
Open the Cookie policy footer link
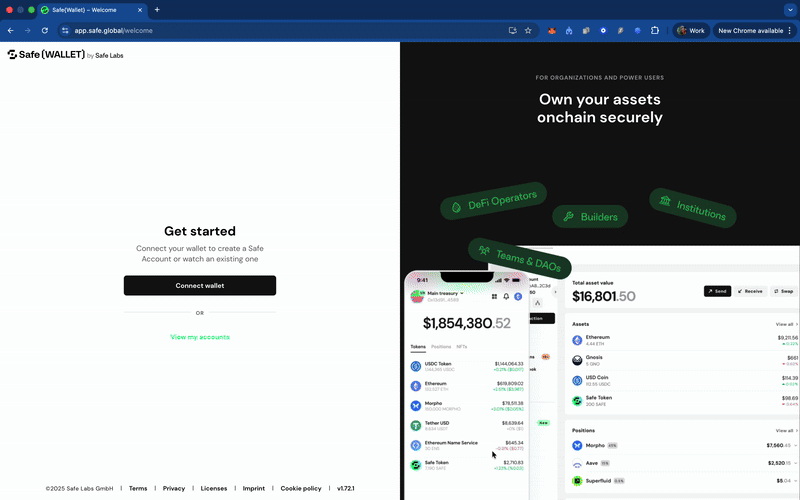(x=301, y=489)
